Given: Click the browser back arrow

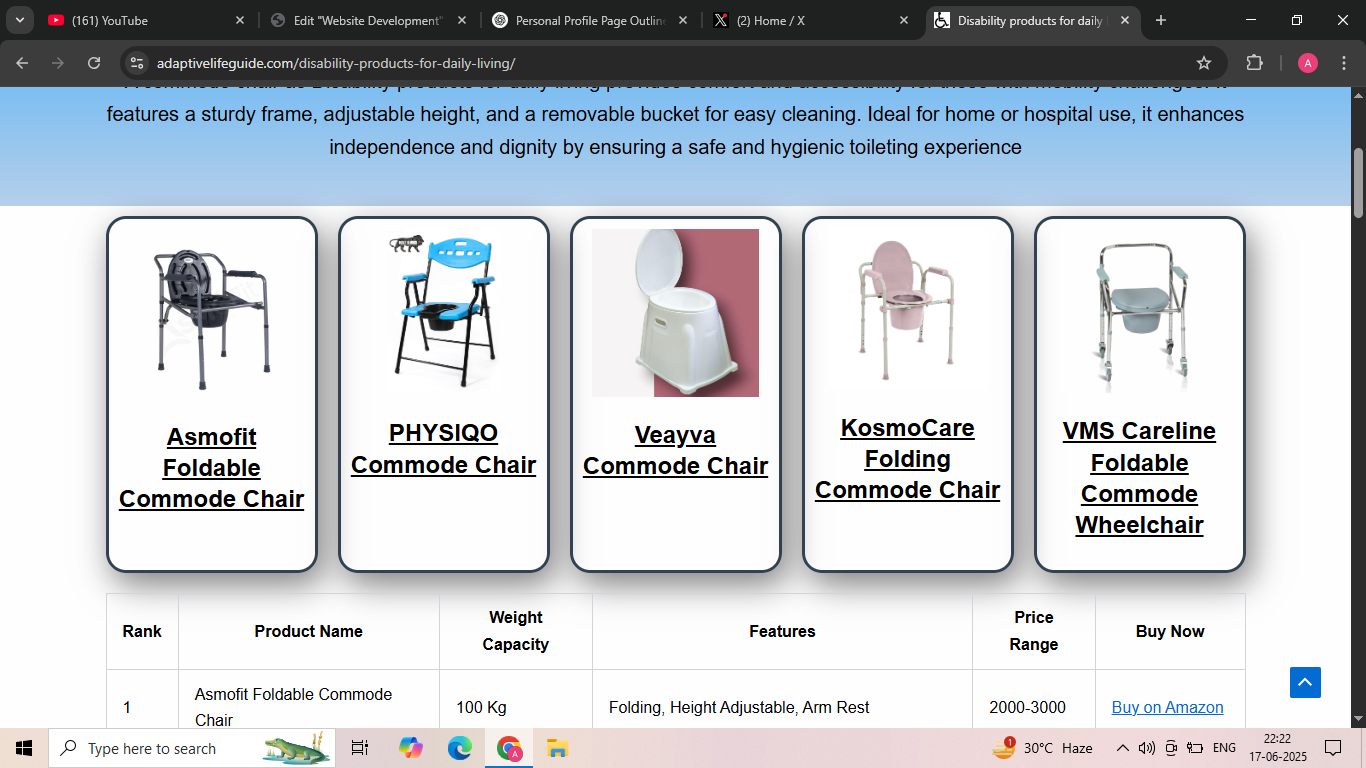Looking at the screenshot, I should tap(22, 63).
